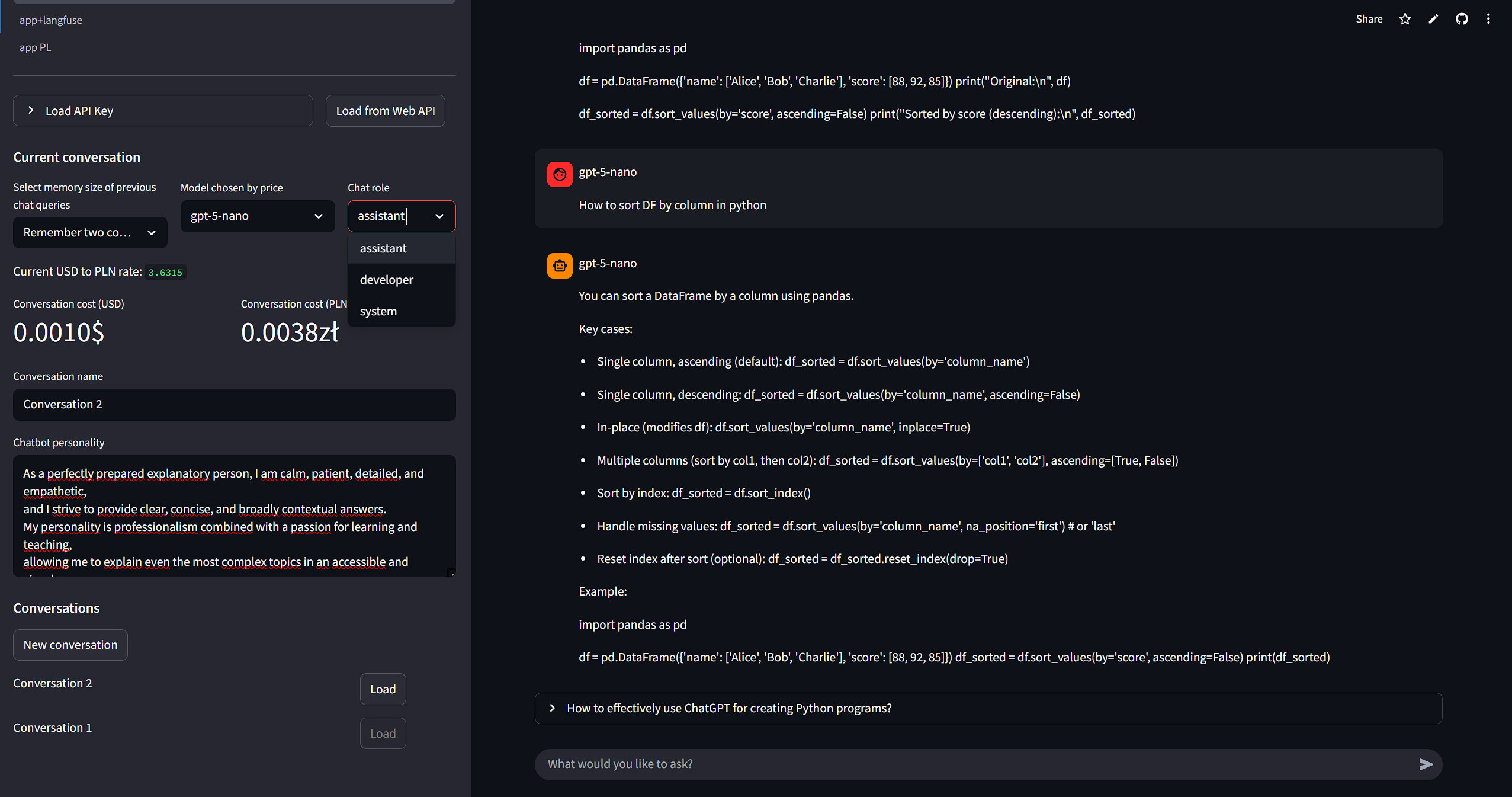
Task: Open the GitHub repository icon
Action: (1462, 19)
